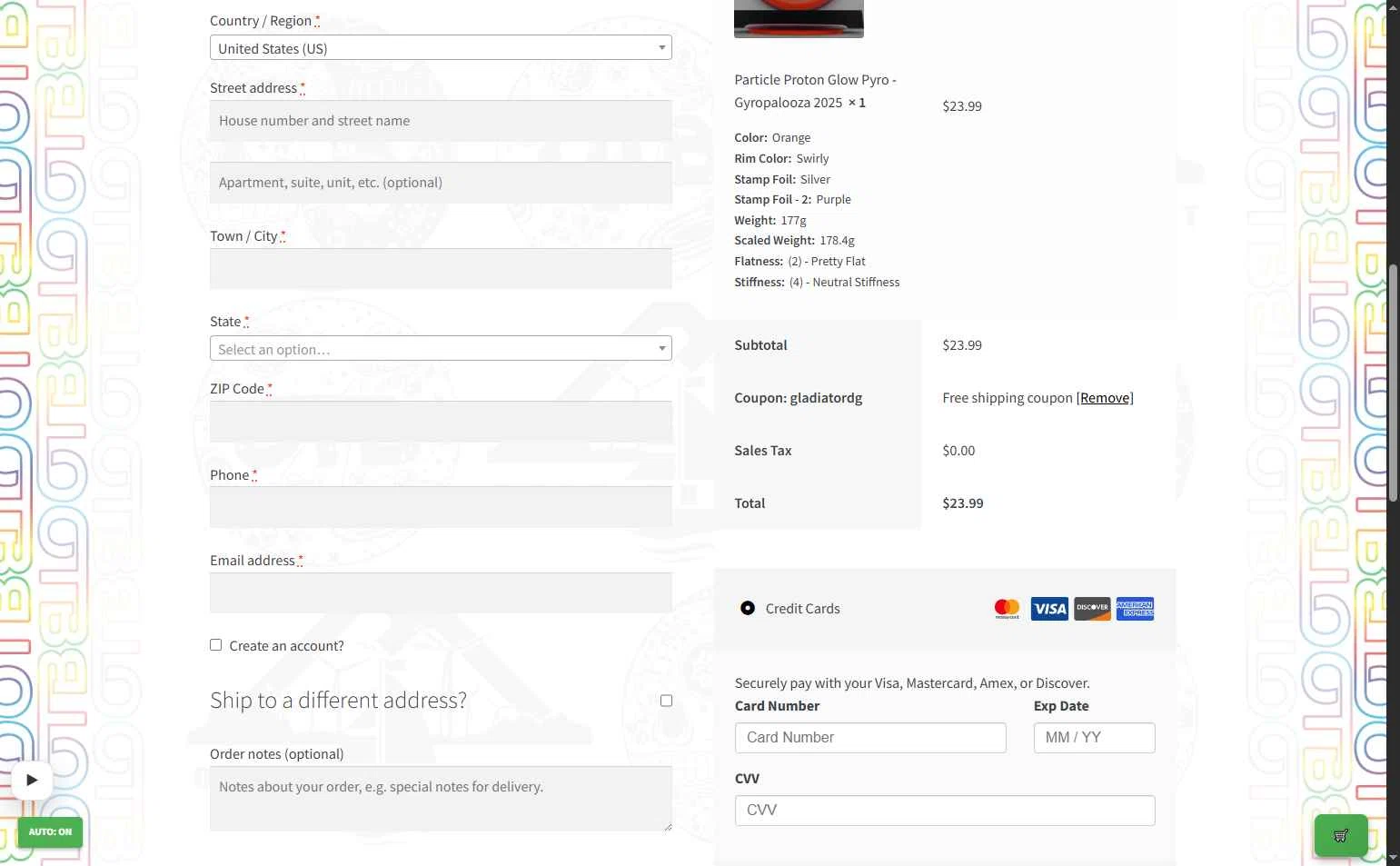Click the American Express card icon
The width and height of the screenshot is (1400, 866).
(x=1135, y=609)
